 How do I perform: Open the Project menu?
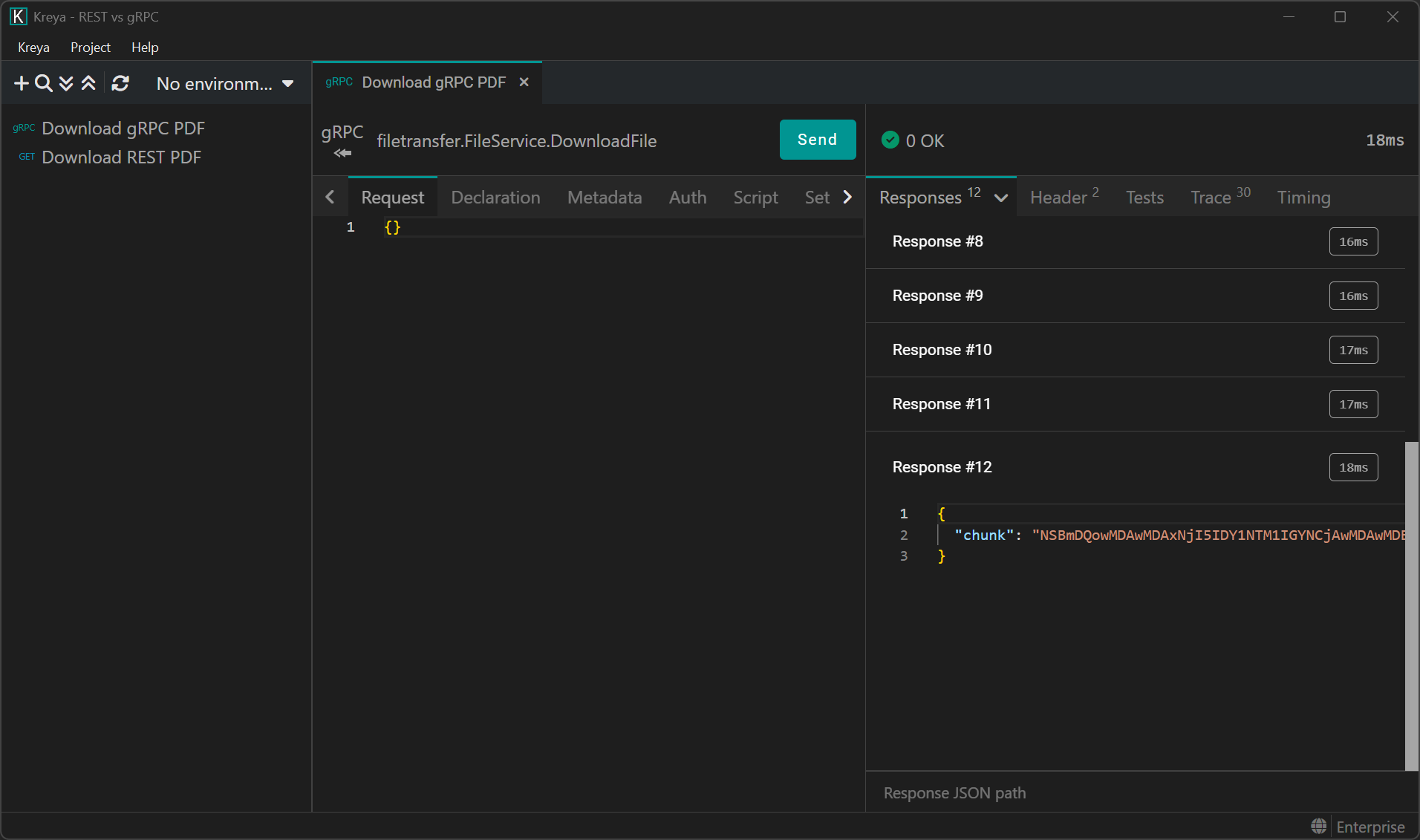[x=90, y=48]
